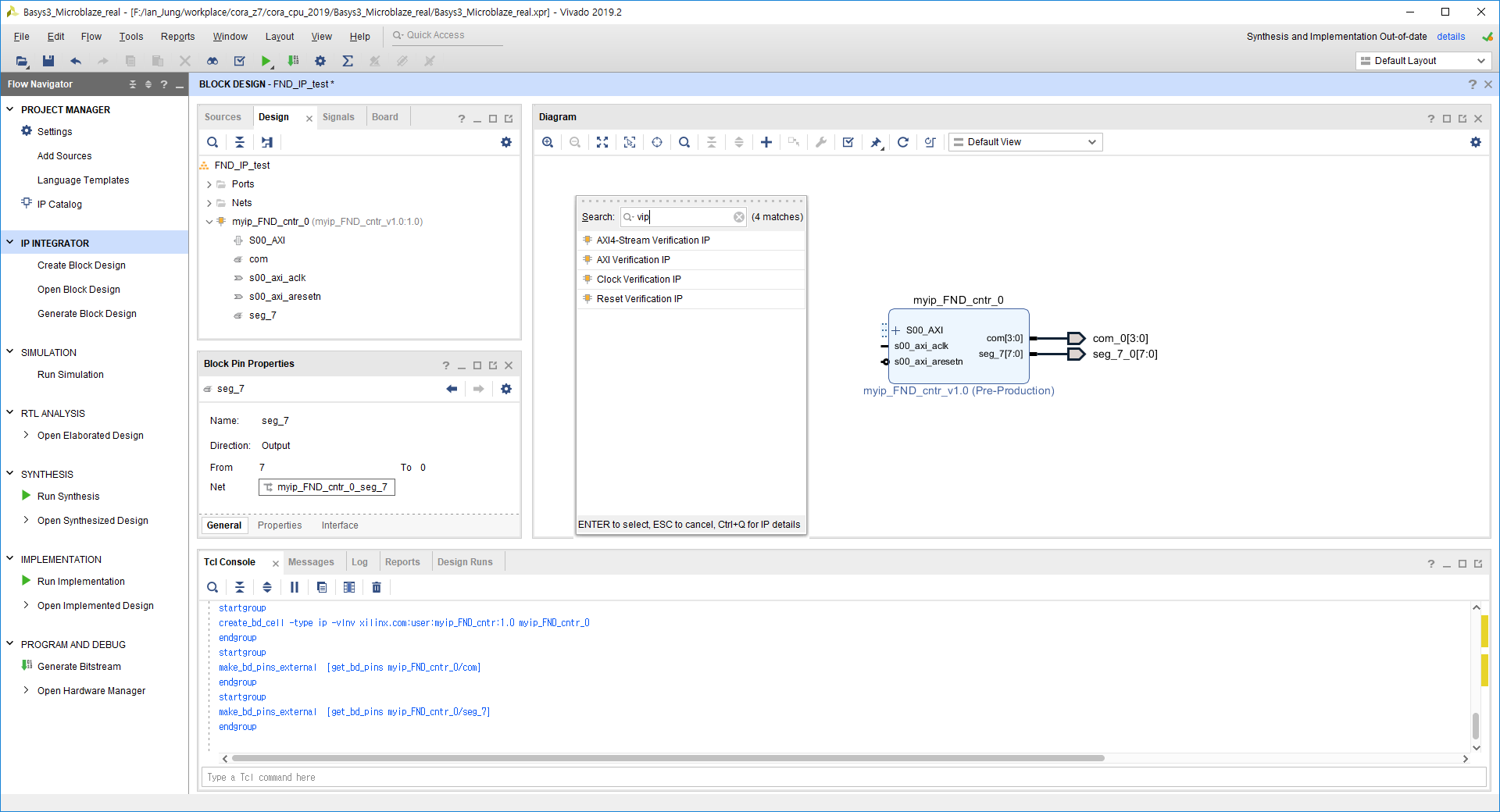Click the Select Area icon in the diagram toolbar
The image size is (1500, 812).
coord(630,142)
